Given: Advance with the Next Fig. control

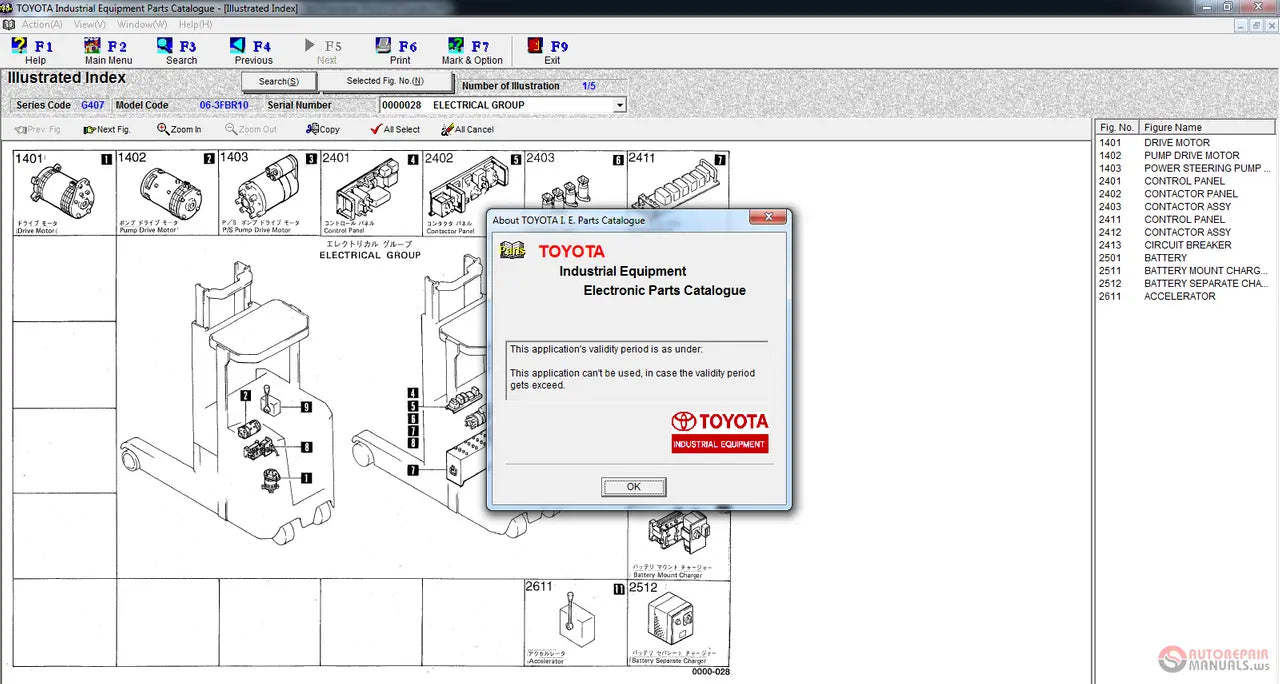Looking at the screenshot, I should tap(106, 128).
